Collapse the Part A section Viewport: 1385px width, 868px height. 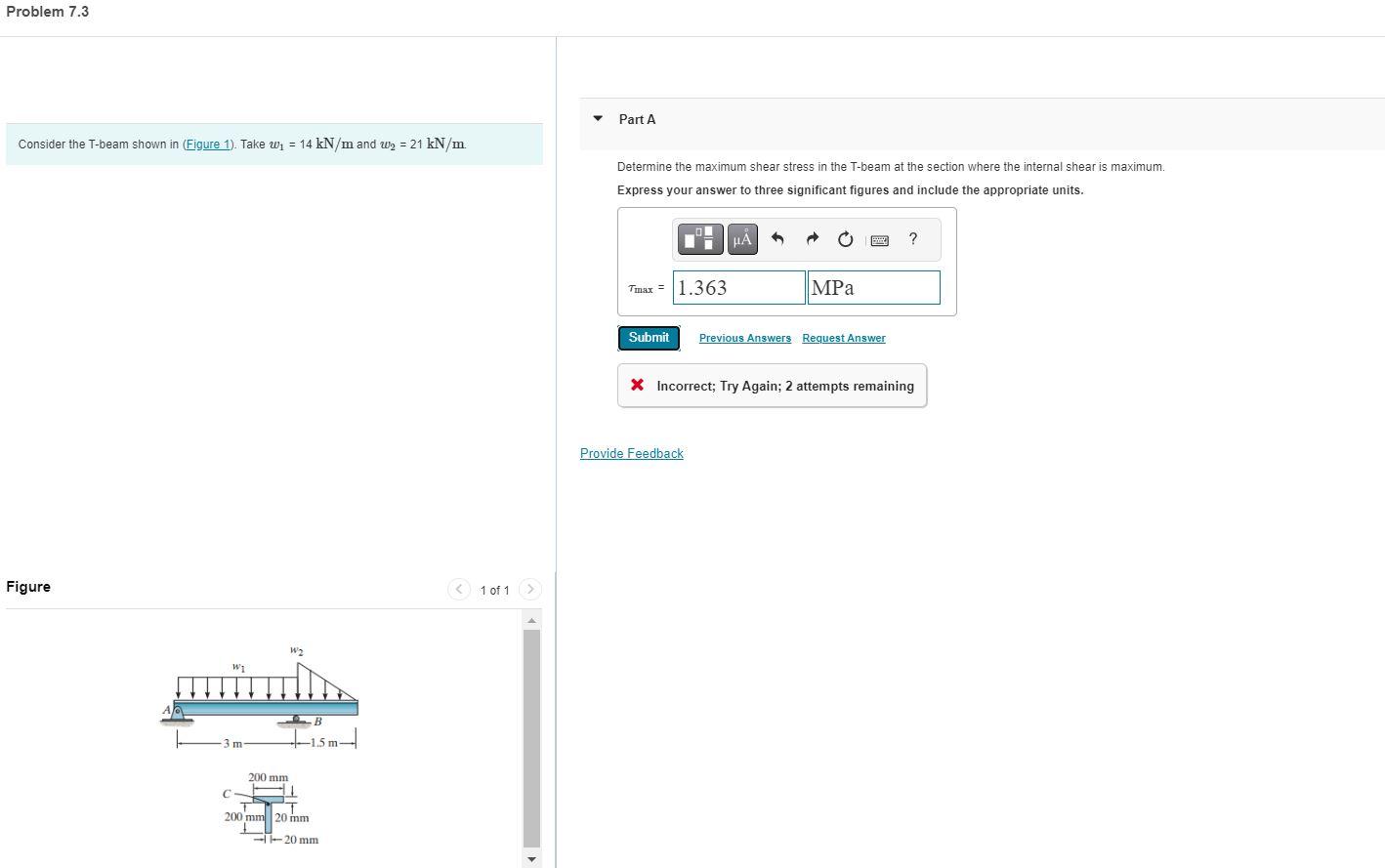click(x=597, y=118)
